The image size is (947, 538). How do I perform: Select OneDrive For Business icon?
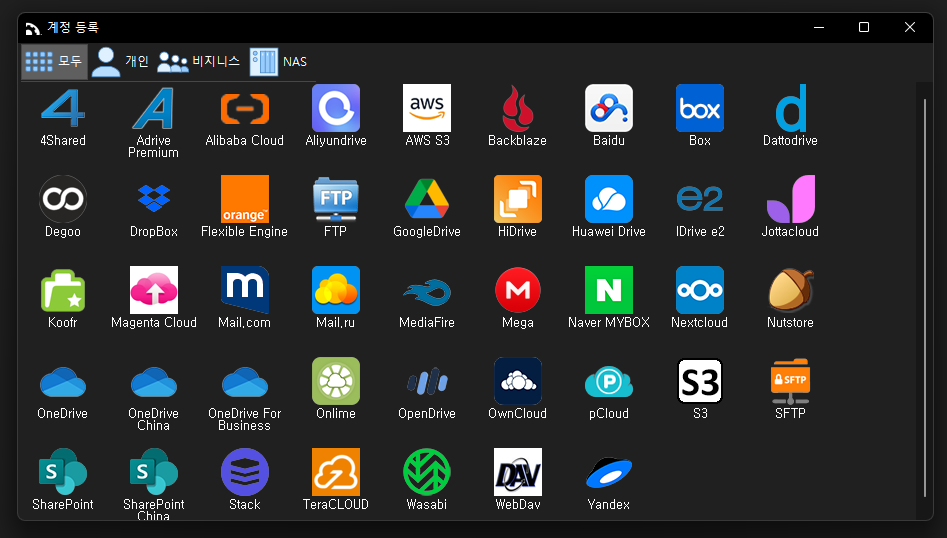point(245,382)
